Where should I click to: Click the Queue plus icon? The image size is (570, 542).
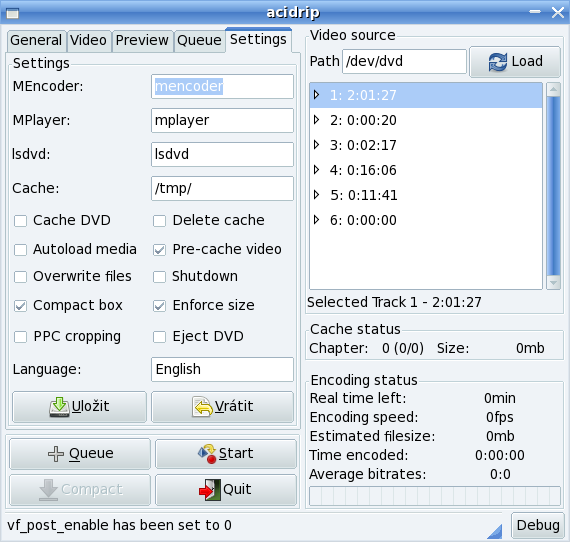[56, 454]
